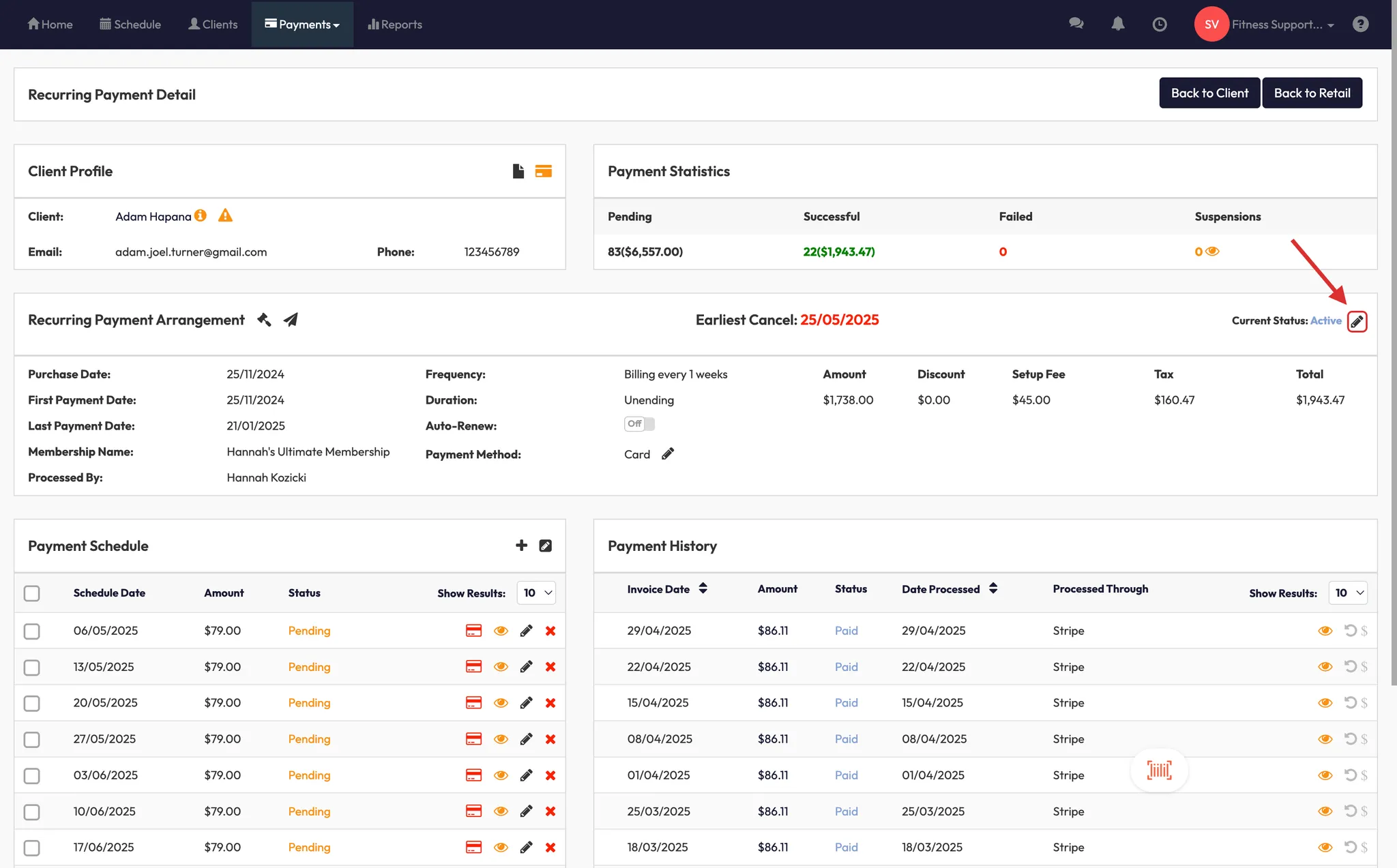Open the notifications bell

coord(1117,25)
